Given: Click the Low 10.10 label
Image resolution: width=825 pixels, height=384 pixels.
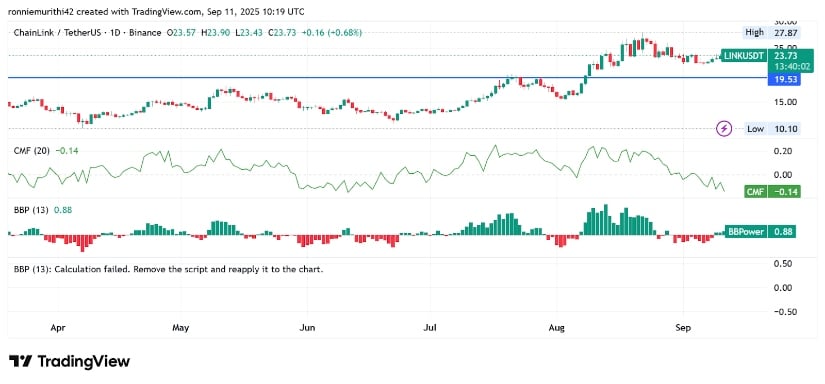Looking at the screenshot, I should [x=772, y=128].
